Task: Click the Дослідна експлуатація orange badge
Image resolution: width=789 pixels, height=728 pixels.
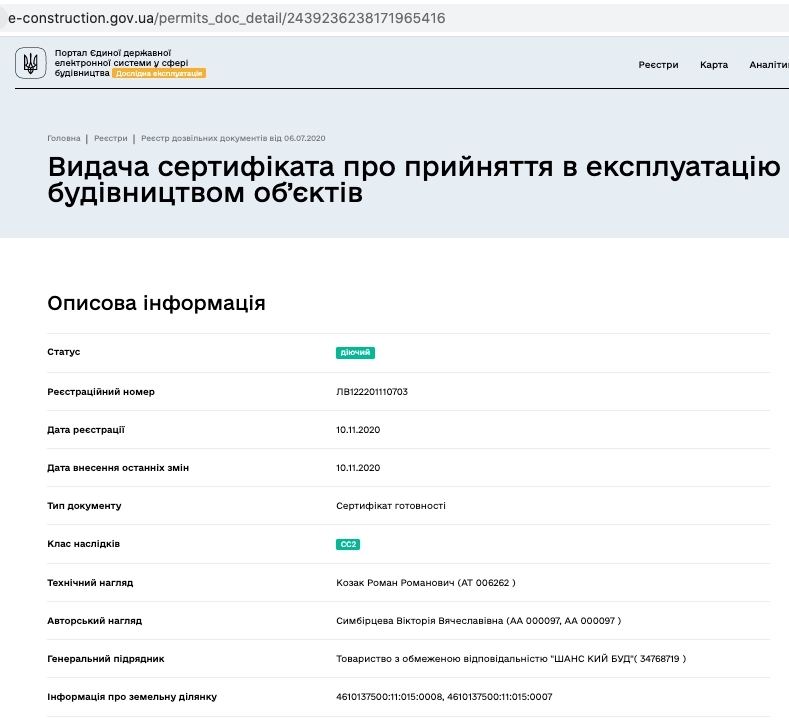Action: pos(159,73)
